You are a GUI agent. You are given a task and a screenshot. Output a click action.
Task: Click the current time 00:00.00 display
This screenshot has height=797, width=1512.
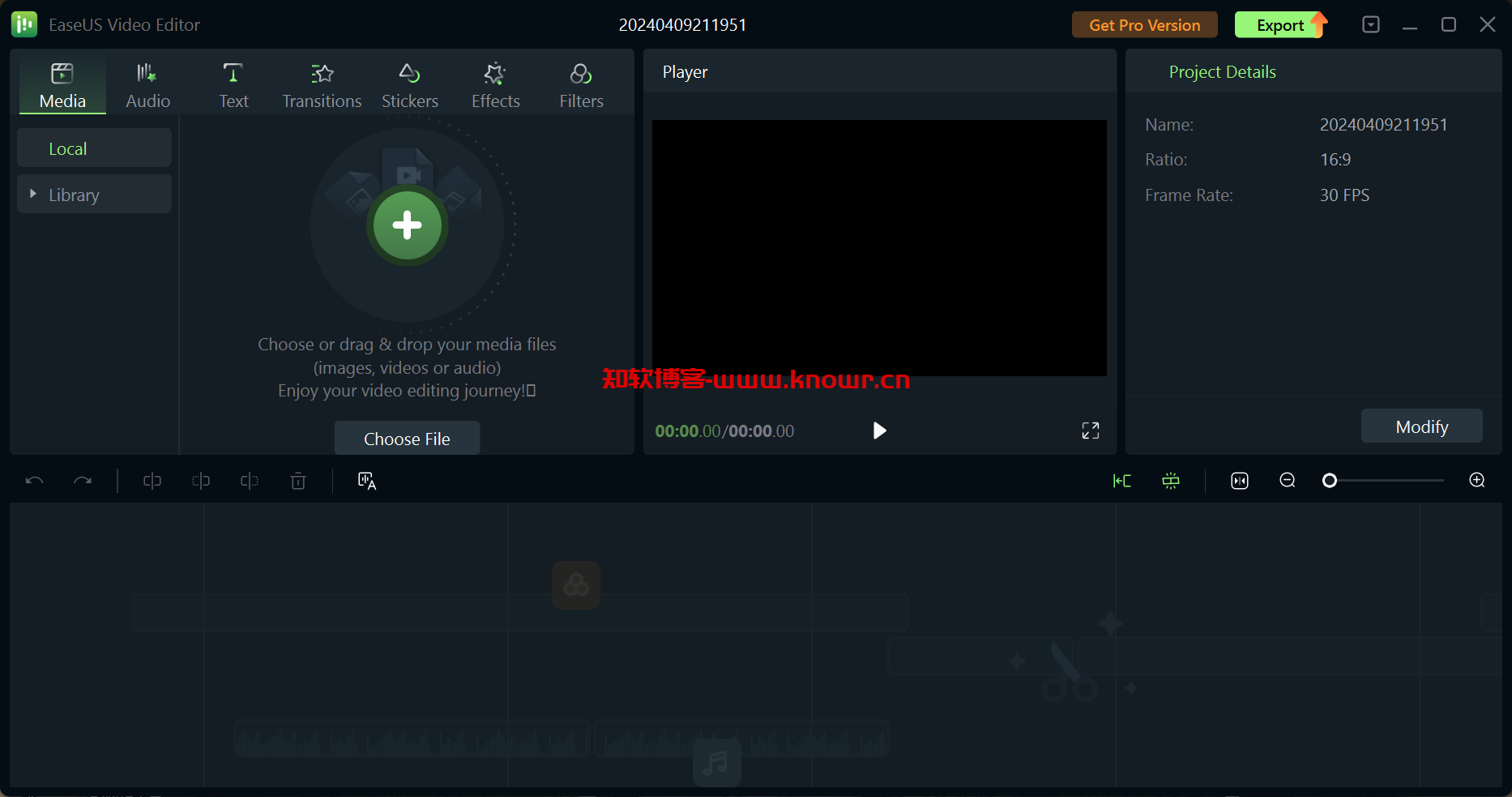click(x=687, y=431)
